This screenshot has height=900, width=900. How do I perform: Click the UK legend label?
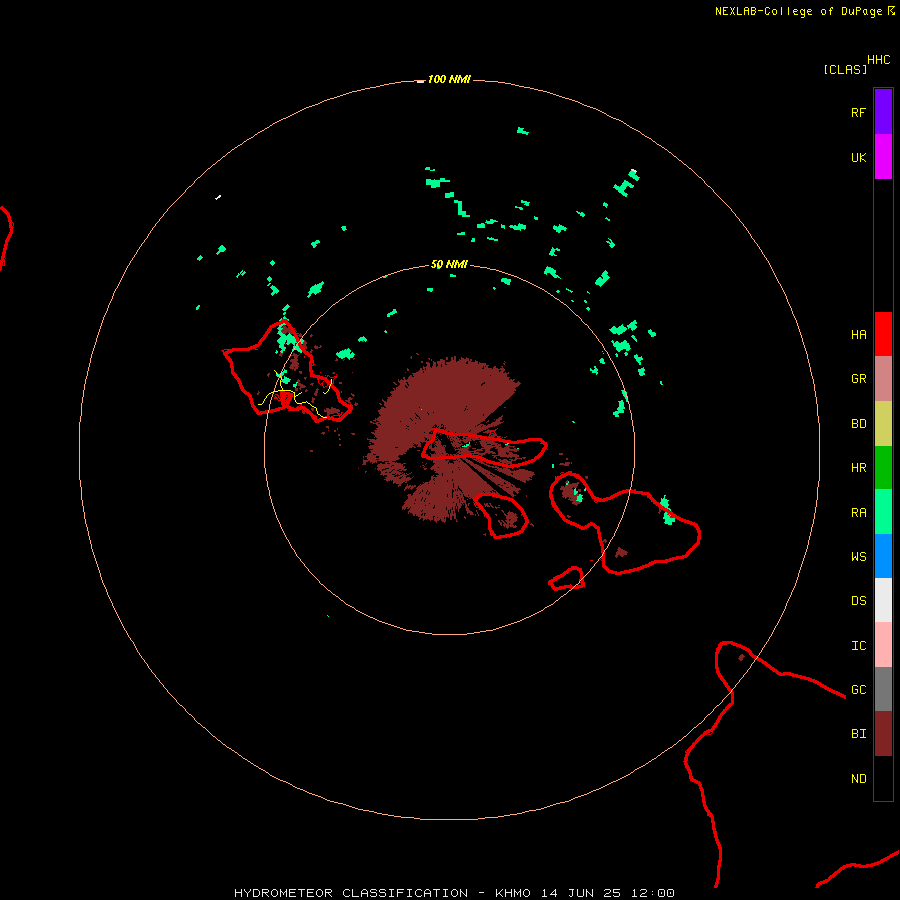[858, 157]
